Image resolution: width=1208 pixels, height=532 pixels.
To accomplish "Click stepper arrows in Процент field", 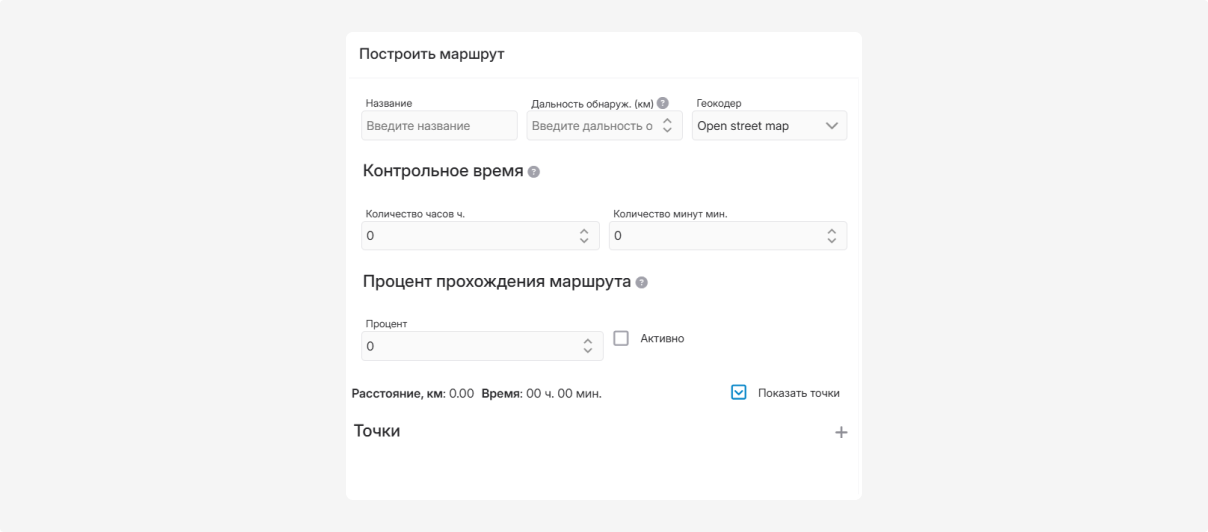I will point(588,346).
